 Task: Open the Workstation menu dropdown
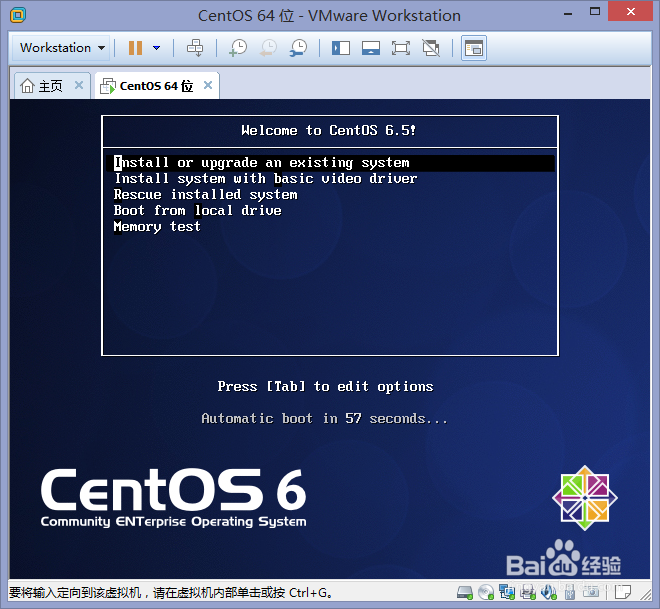click(x=61, y=48)
